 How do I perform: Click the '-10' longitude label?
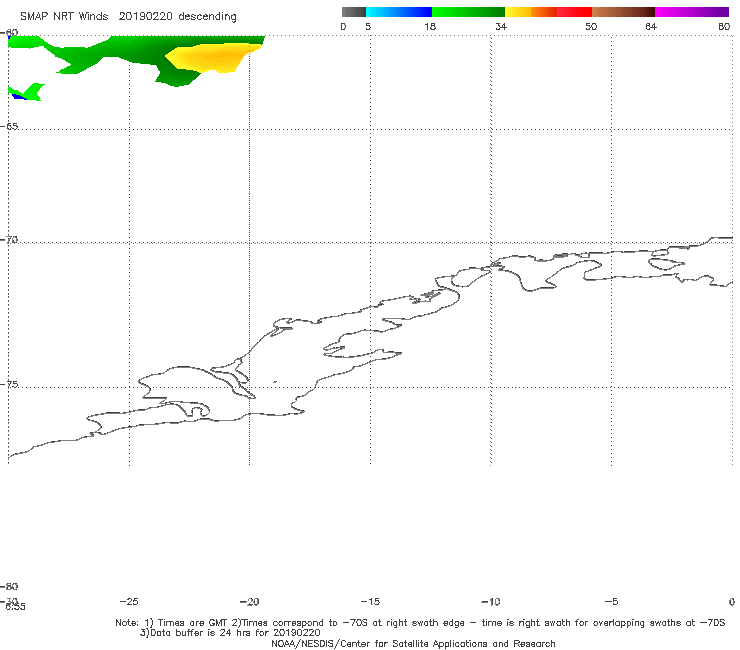[x=490, y=602]
